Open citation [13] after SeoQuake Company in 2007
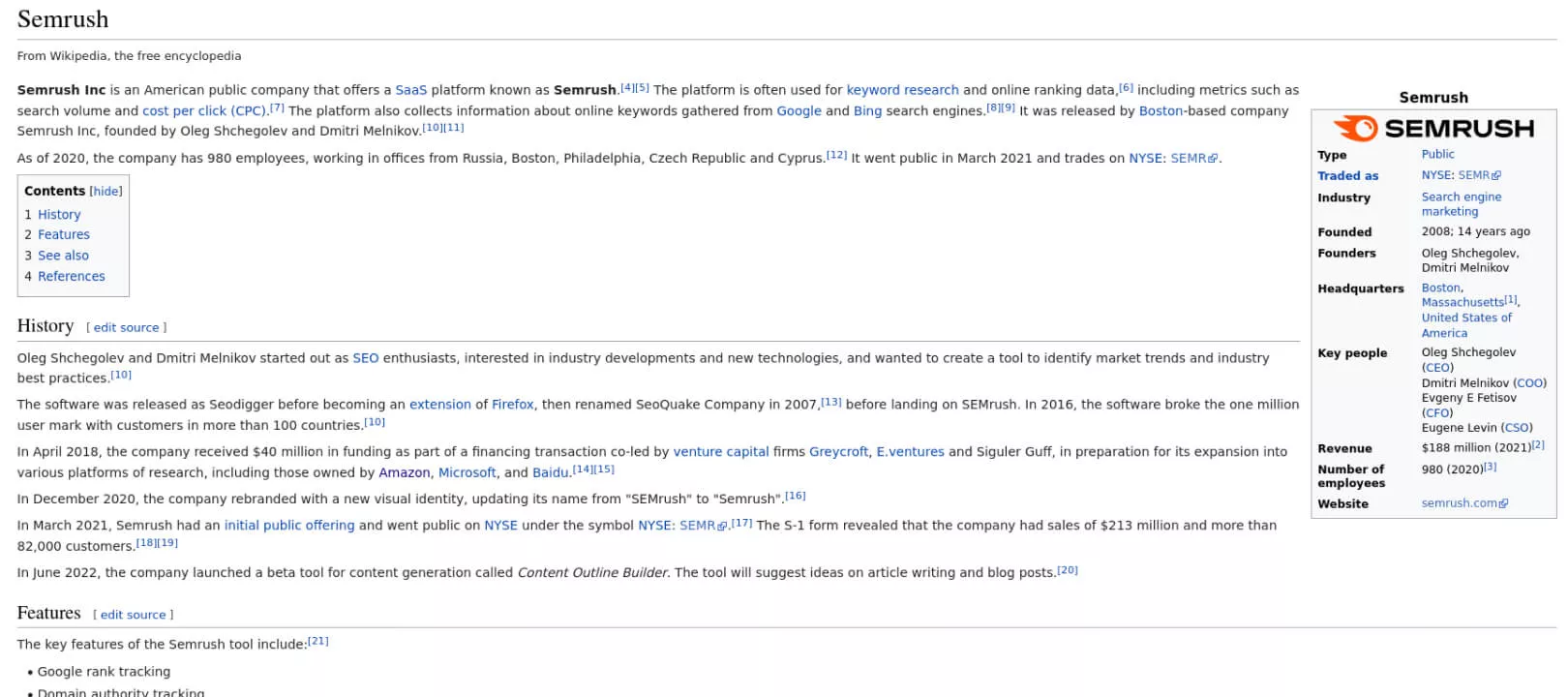Viewport: 1568px width, 697px height. (830, 402)
